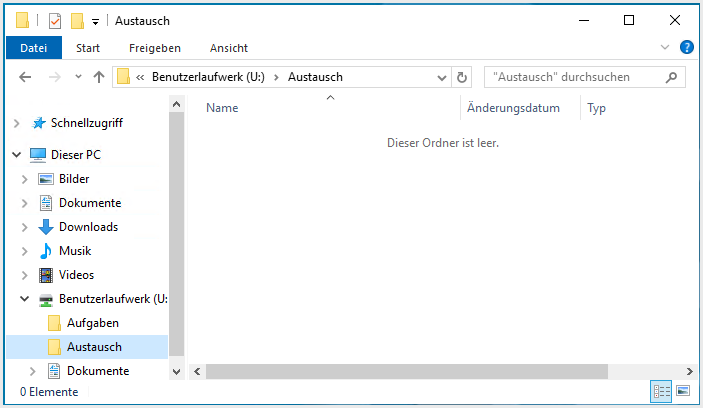This screenshot has width=703, height=408.
Task: Open the address bar history dropdown
Action: tap(441, 77)
